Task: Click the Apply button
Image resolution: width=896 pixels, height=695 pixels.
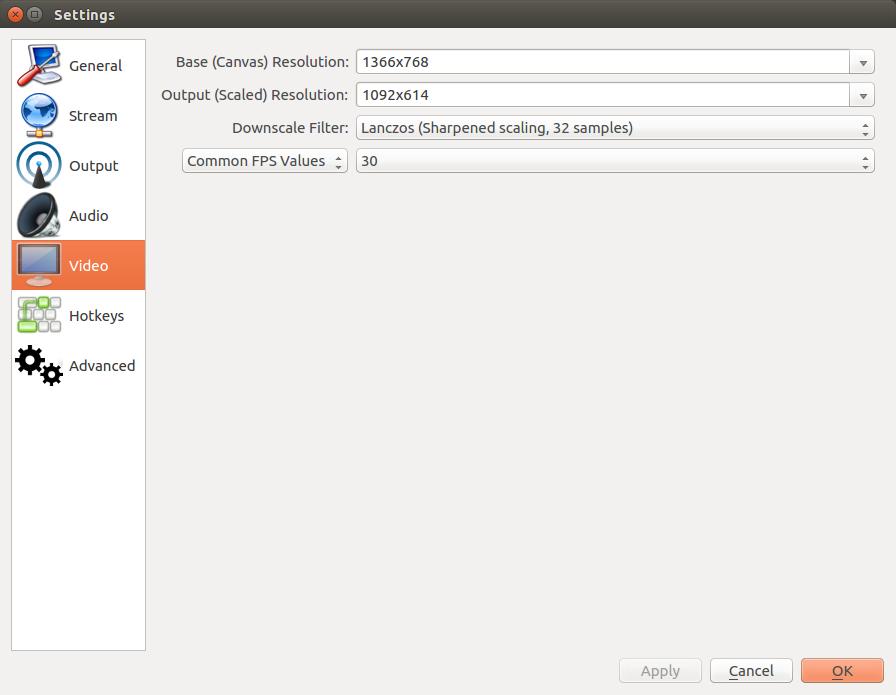Action: pyautogui.click(x=660, y=670)
